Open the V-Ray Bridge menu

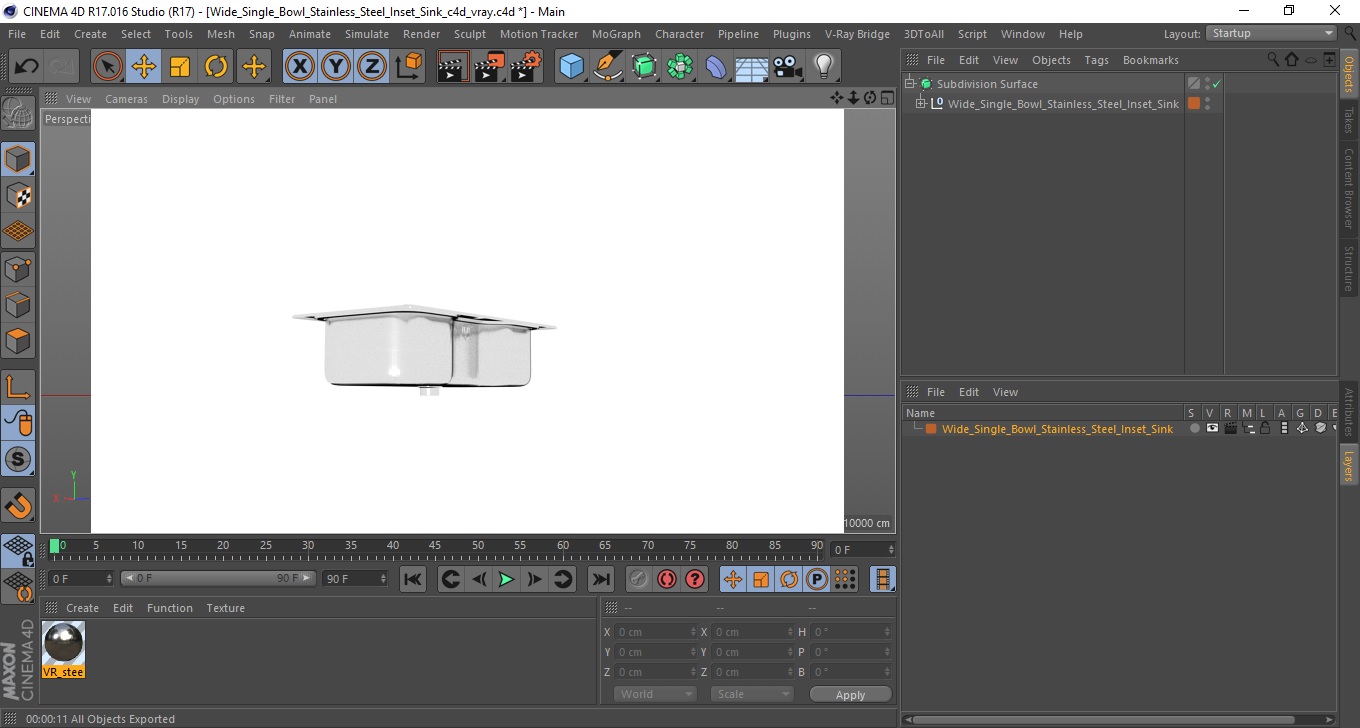pyautogui.click(x=857, y=34)
